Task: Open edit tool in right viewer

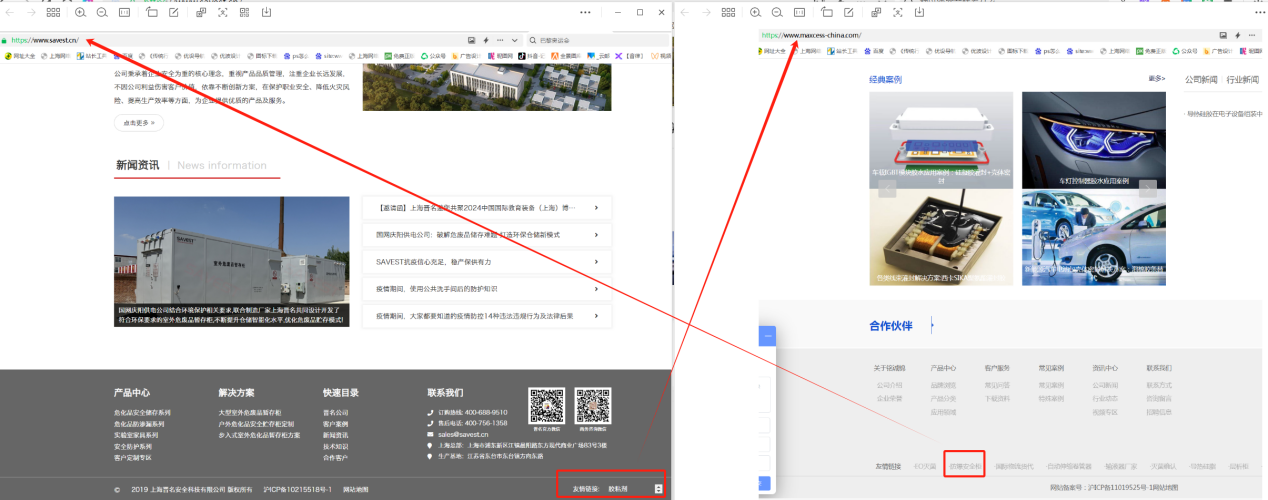Action: click(x=850, y=12)
